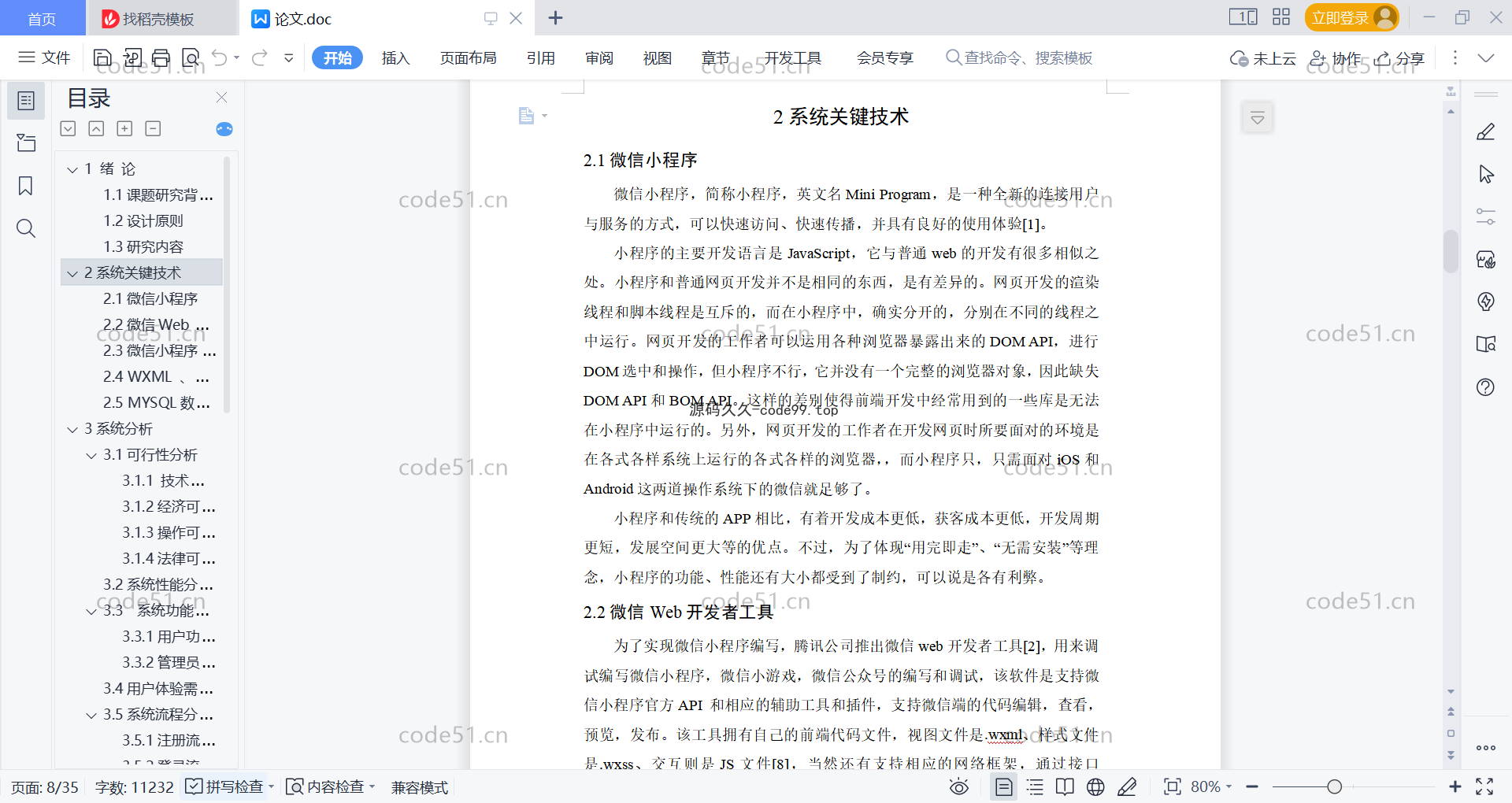Click the pen edit icon in right sidebar
The height and width of the screenshot is (803, 1512).
[x=1486, y=131]
